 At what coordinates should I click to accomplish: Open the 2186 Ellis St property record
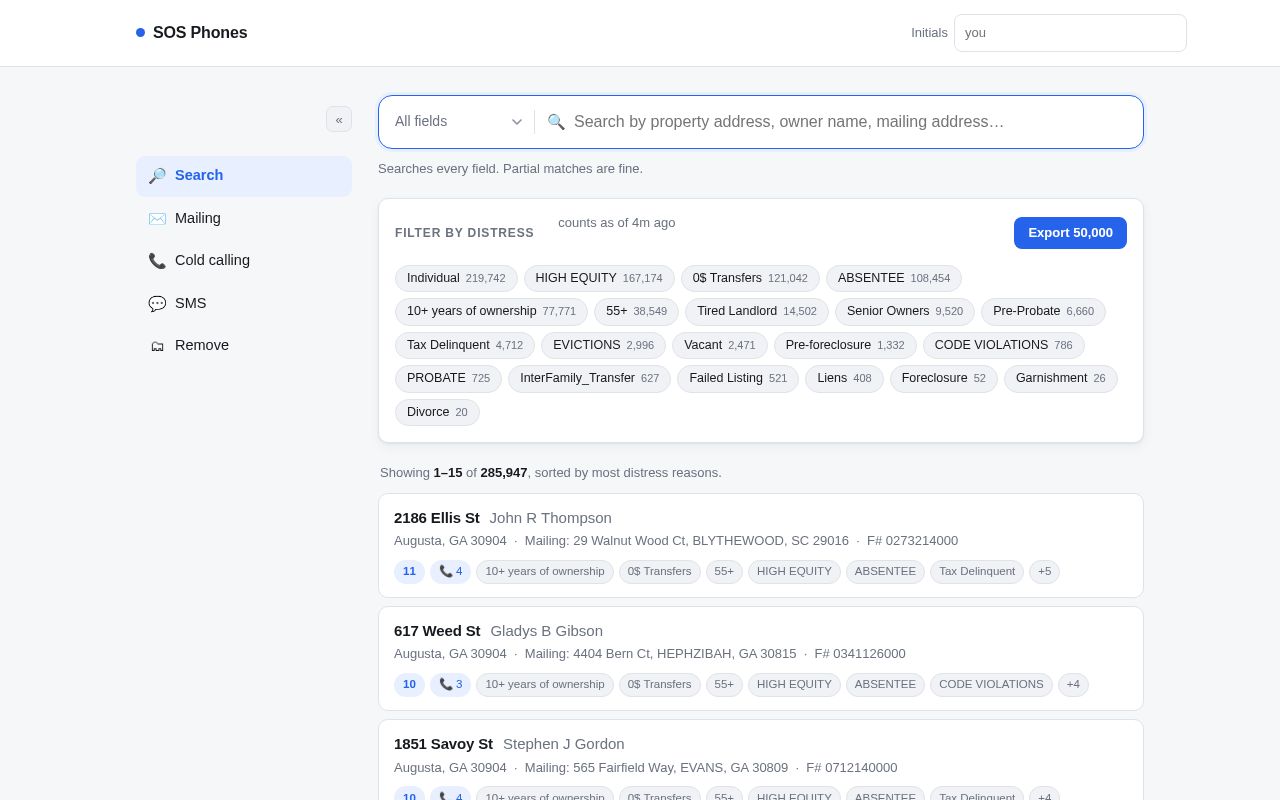pos(761,546)
